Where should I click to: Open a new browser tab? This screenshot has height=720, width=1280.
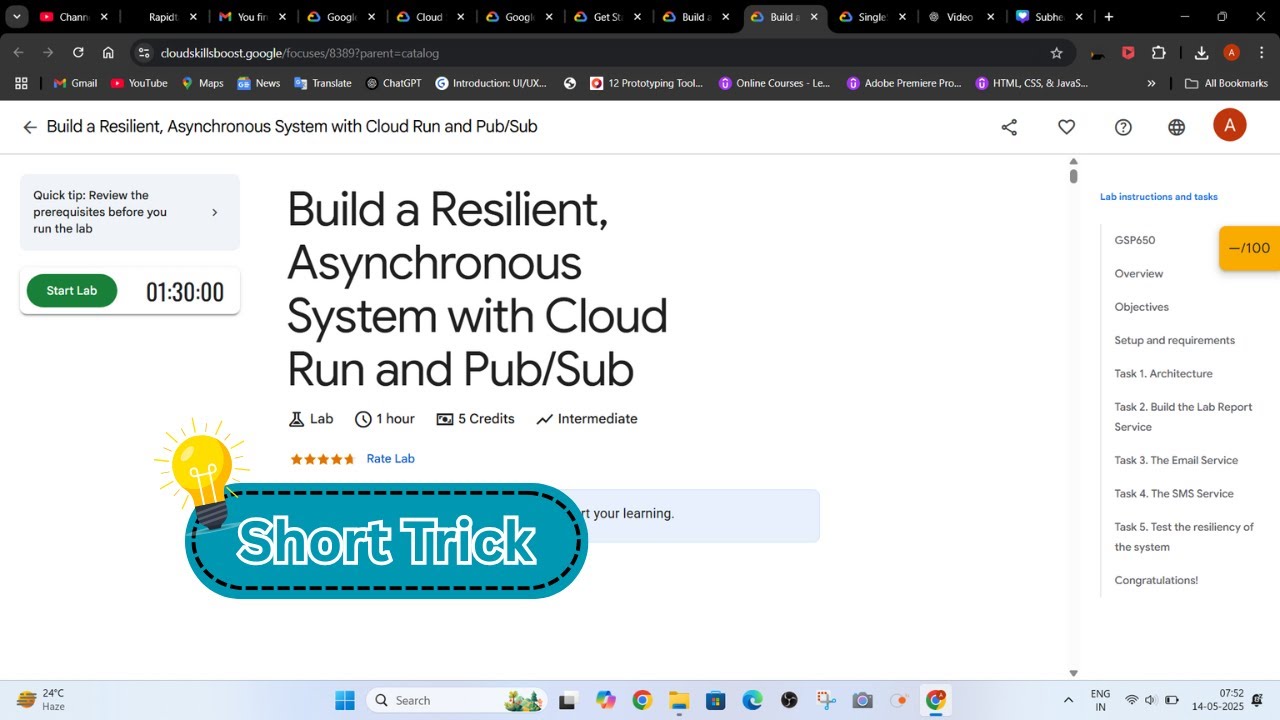click(x=1108, y=17)
